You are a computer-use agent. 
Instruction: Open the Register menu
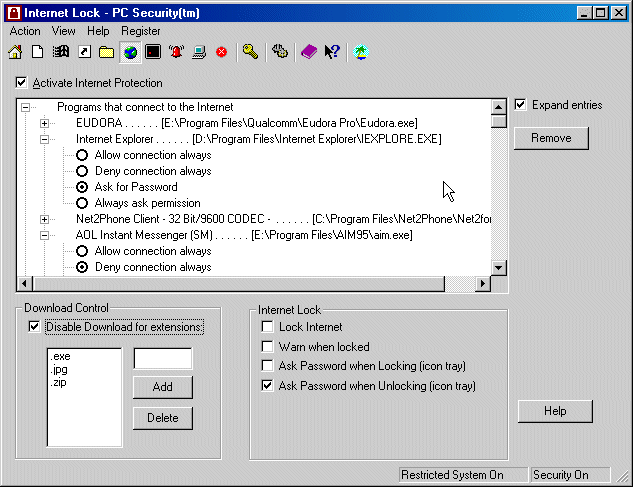click(140, 31)
